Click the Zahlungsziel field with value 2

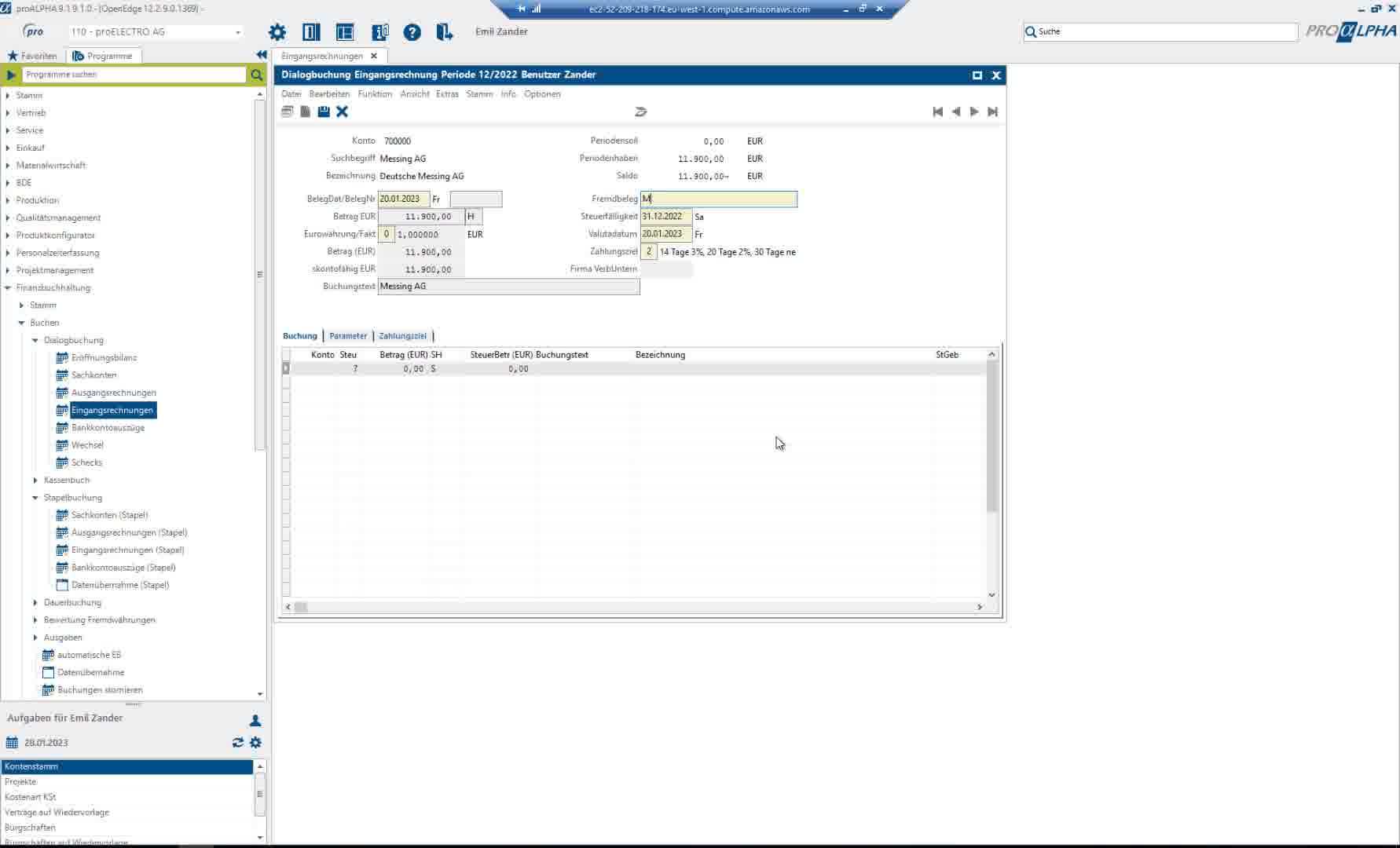(649, 252)
